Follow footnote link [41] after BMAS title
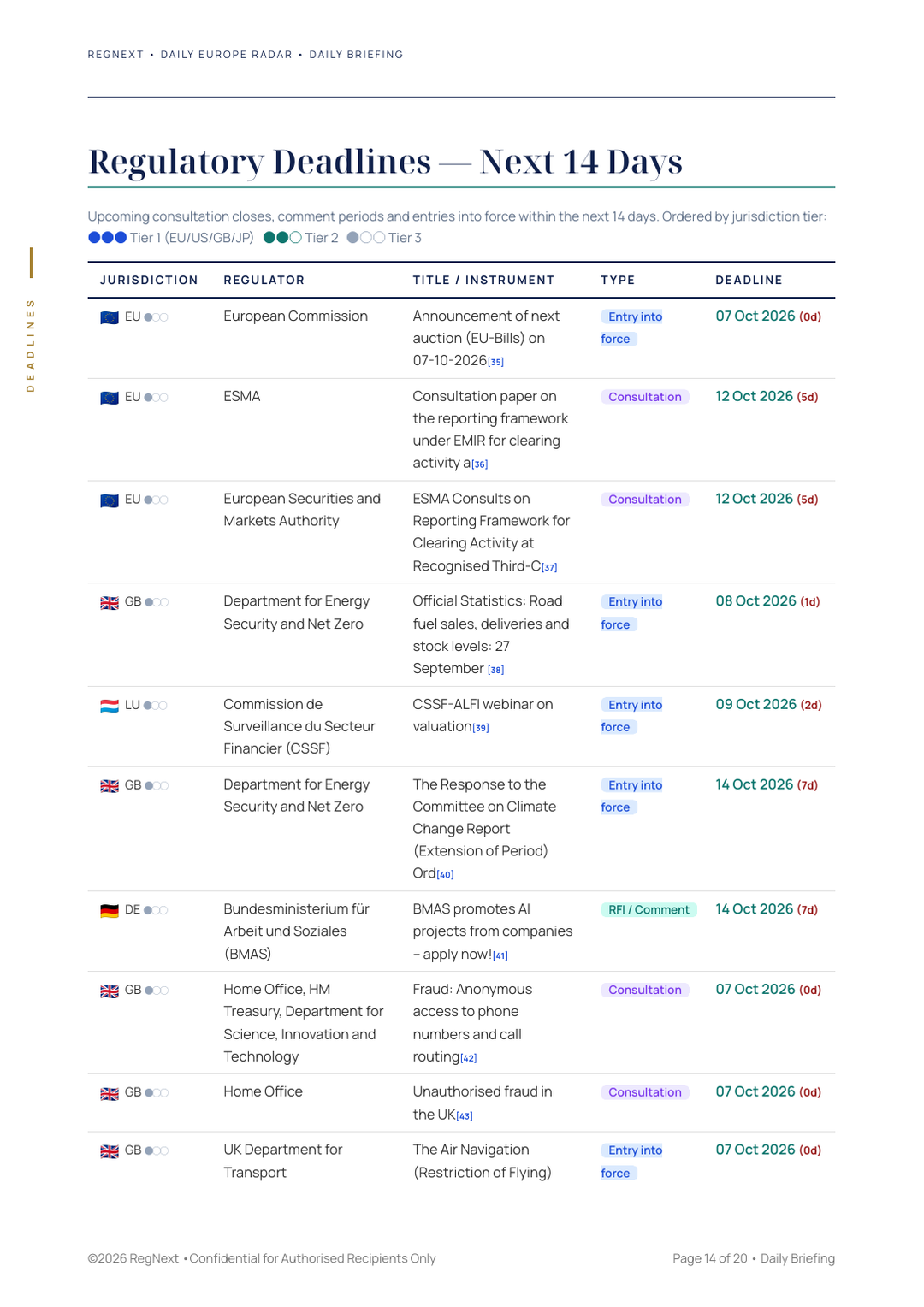Image resolution: width=924 pixels, height=1307 pixels. 500,955
